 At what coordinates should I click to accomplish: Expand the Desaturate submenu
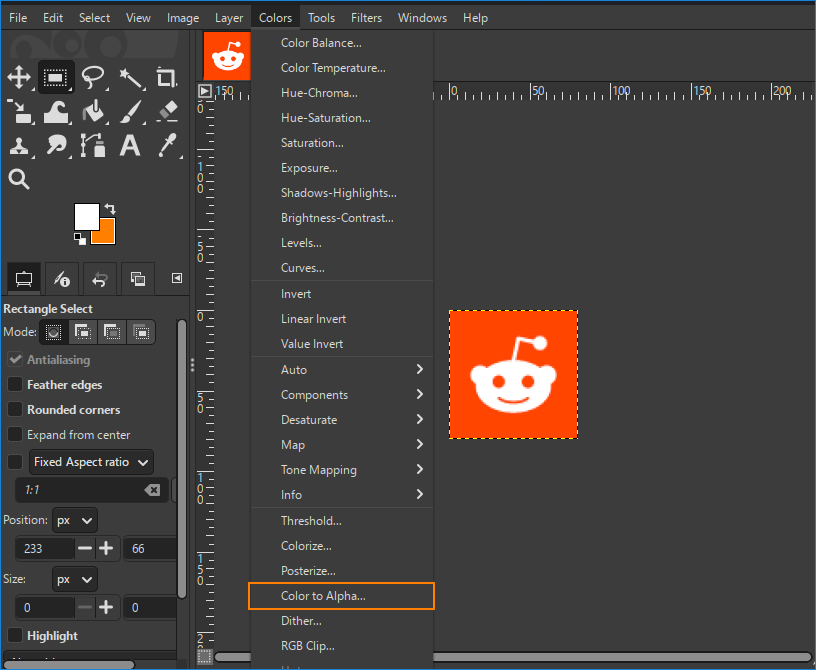[x=342, y=420]
